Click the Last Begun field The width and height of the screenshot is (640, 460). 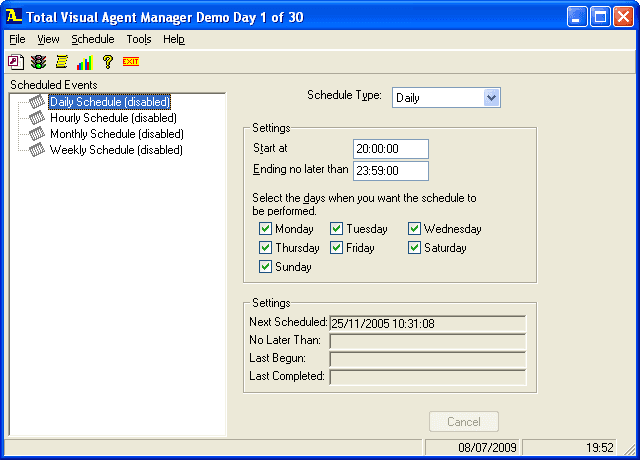pyautogui.click(x=427, y=359)
